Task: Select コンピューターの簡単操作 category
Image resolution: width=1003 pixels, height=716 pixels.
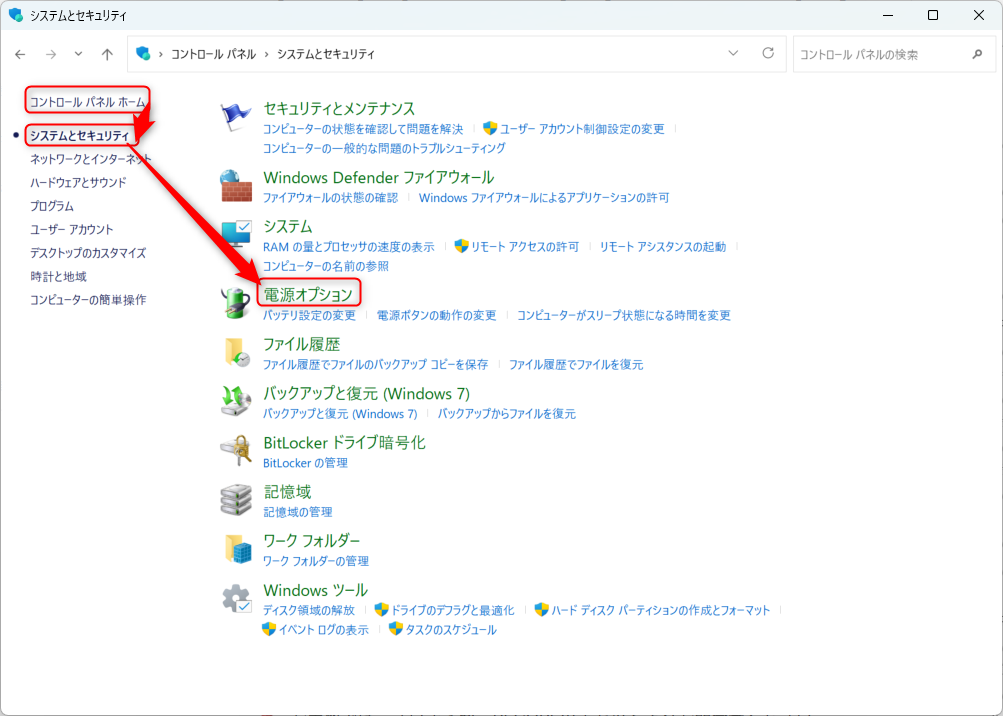Action: pyautogui.click(x=88, y=299)
